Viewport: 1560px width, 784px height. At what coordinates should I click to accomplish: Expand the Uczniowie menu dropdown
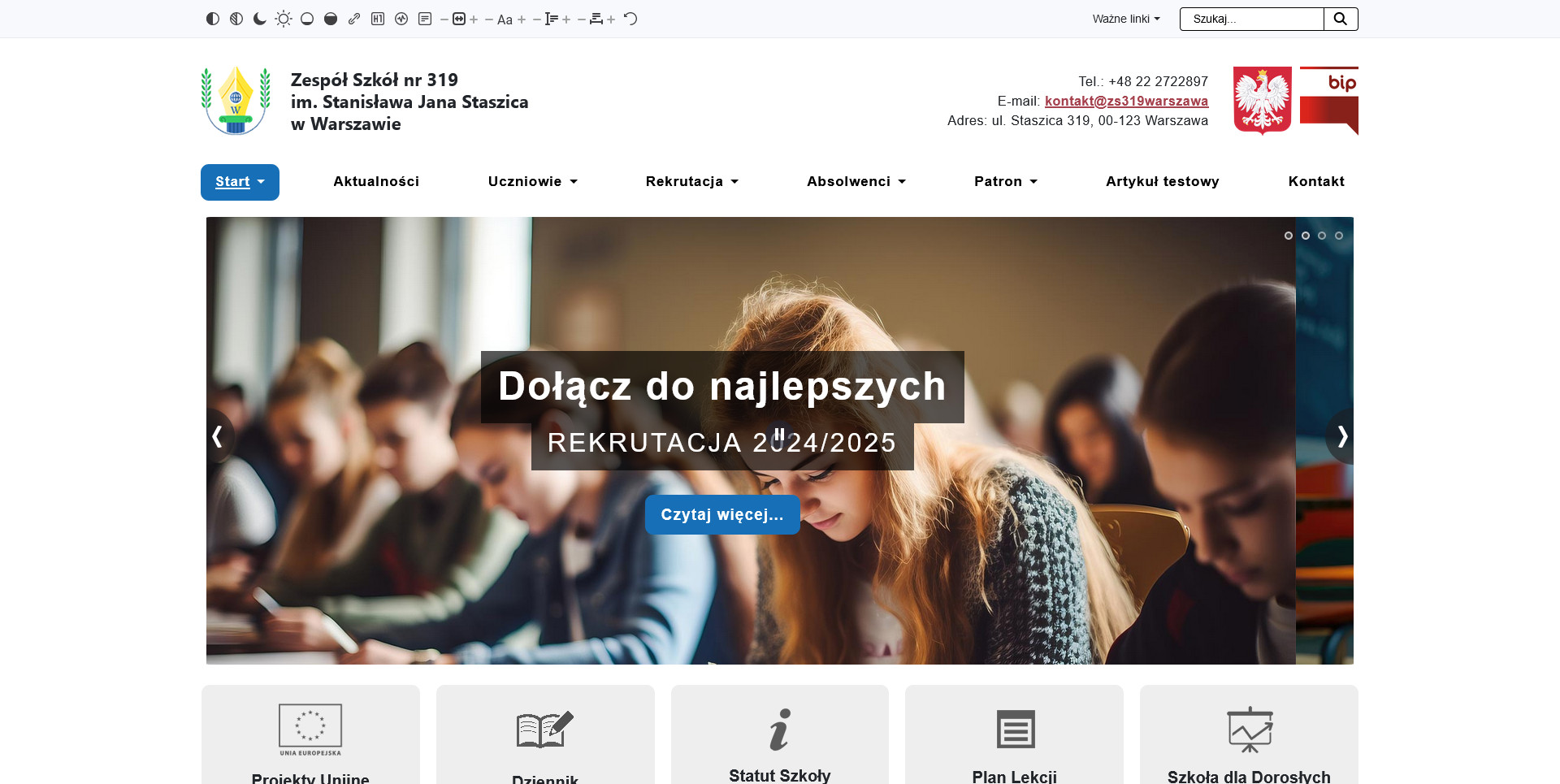point(532,181)
